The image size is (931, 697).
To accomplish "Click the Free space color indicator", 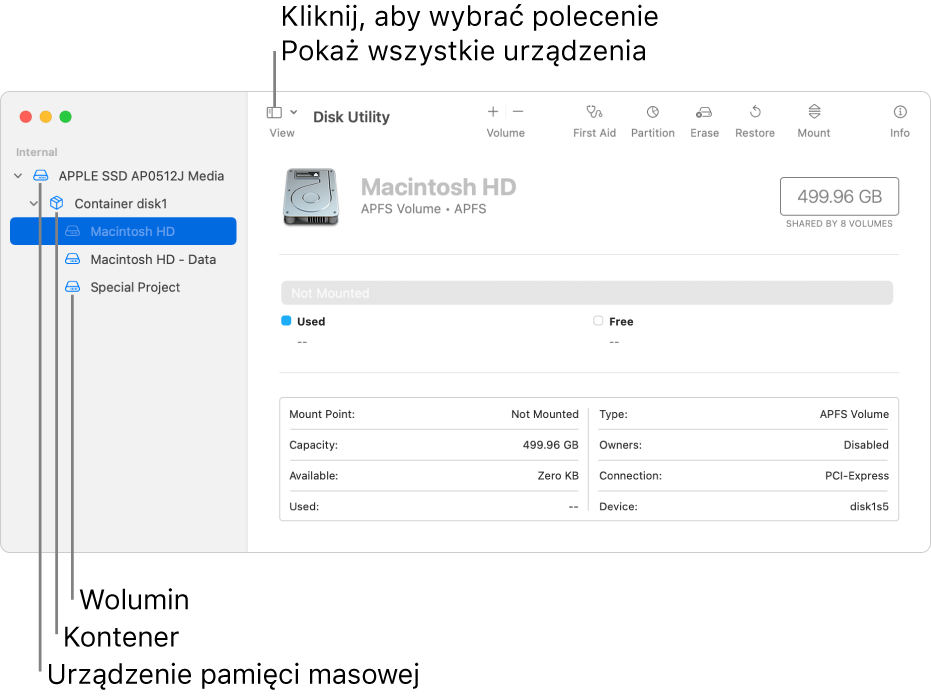I will click(x=598, y=321).
